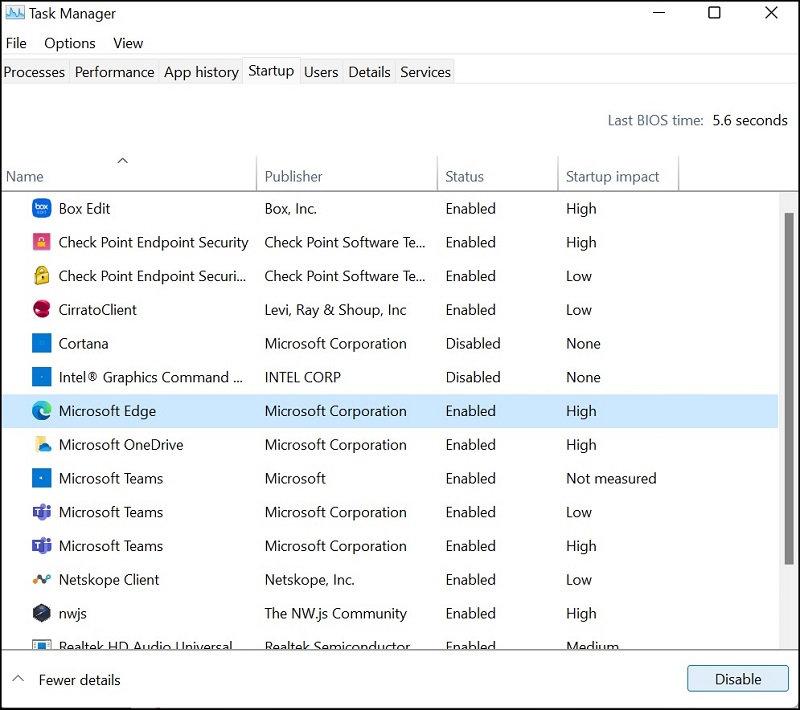Select the "Cortana" name text
The width and height of the screenshot is (800, 710).
coord(83,343)
